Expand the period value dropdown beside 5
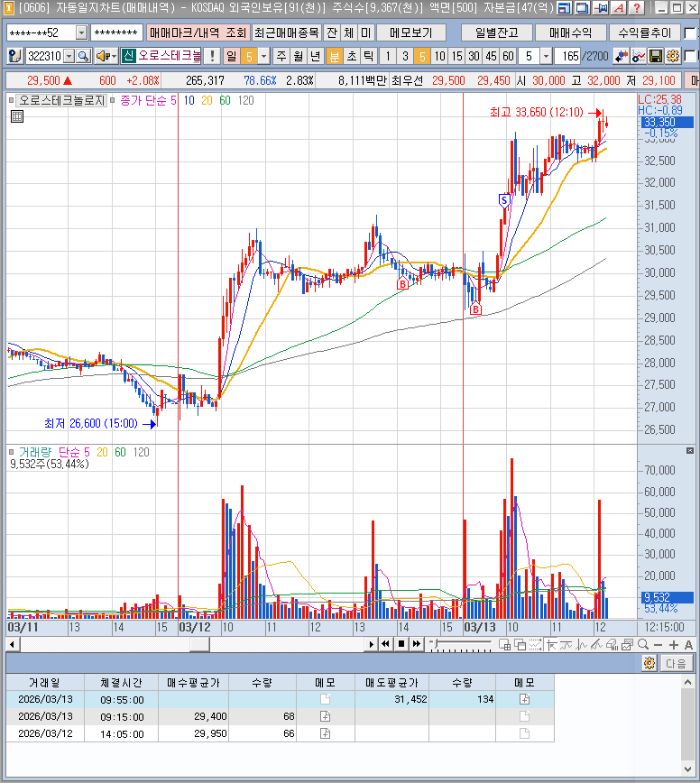The width and height of the screenshot is (700, 783). [x=264, y=56]
